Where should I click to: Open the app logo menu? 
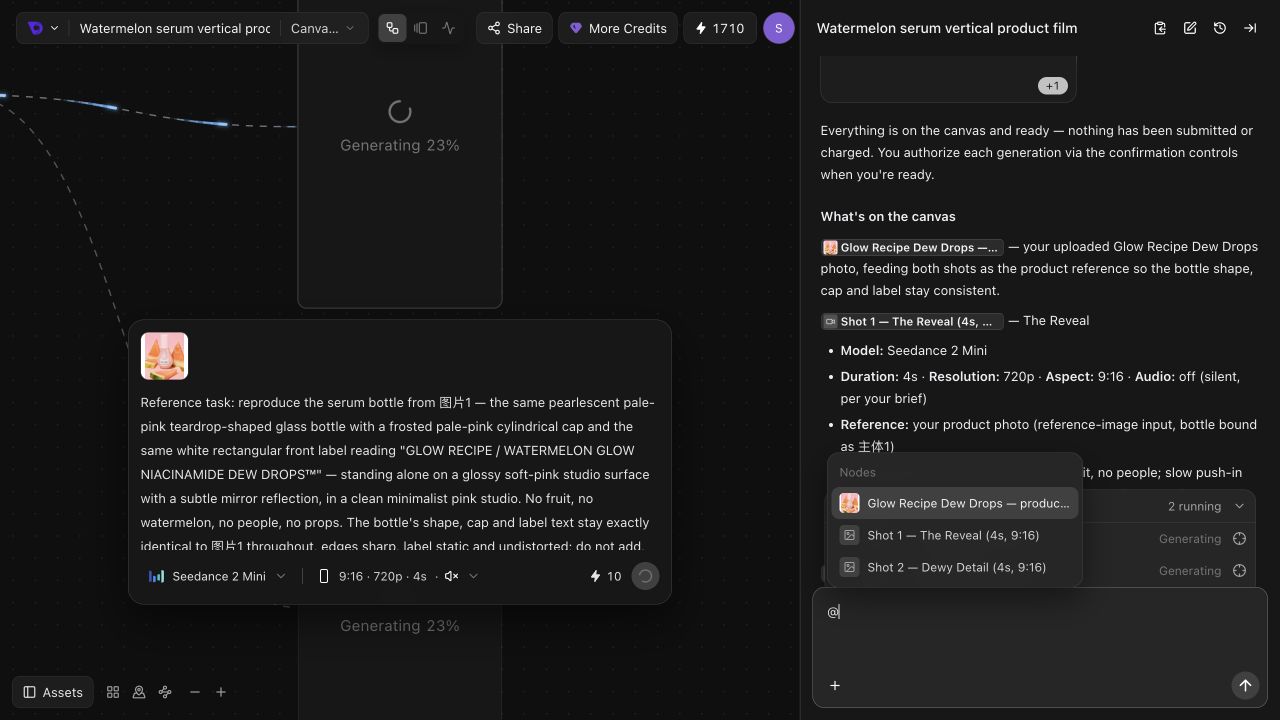click(43, 28)
